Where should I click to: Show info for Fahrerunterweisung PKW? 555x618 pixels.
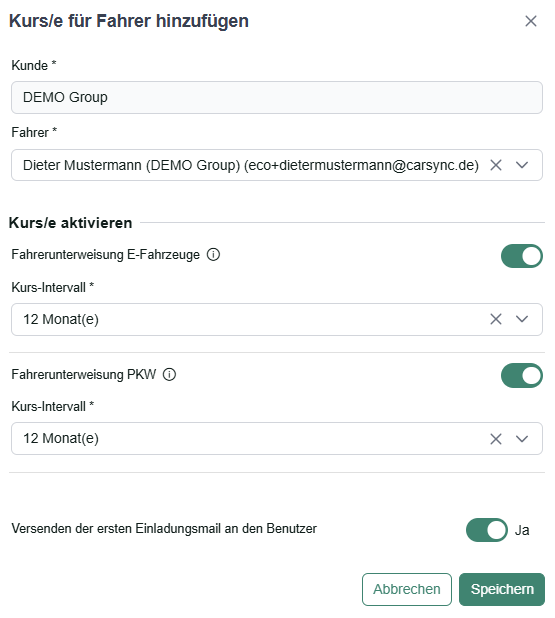pyautogui.click(x=169, y=374)
